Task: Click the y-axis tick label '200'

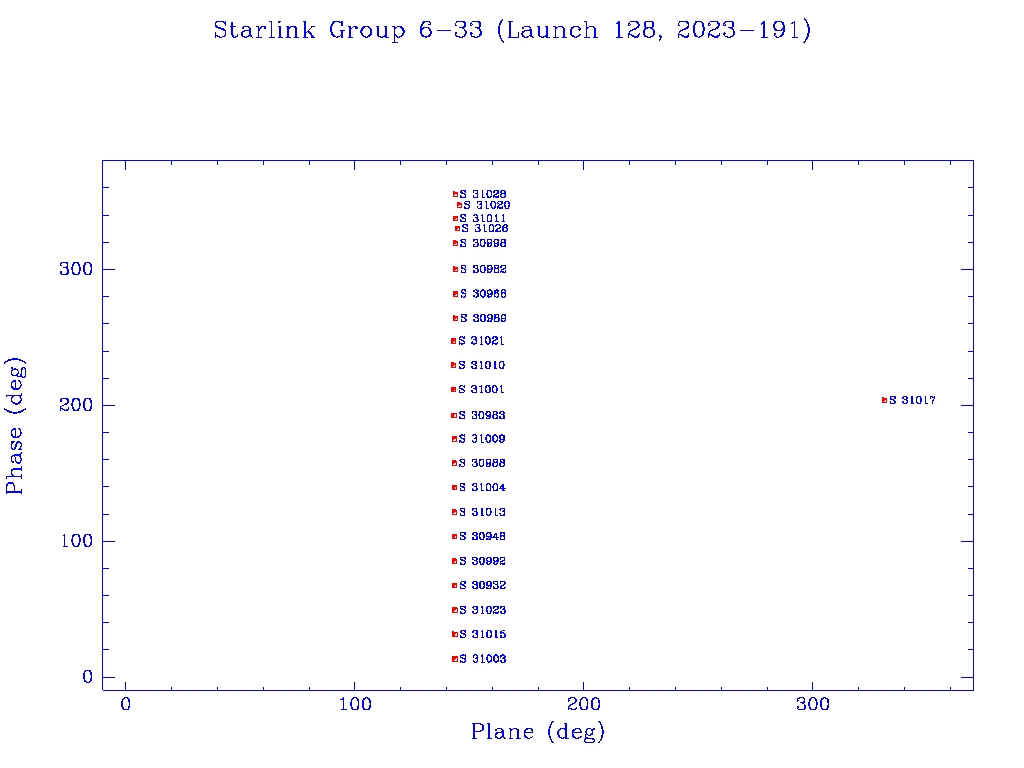Action: coord(76,405)
